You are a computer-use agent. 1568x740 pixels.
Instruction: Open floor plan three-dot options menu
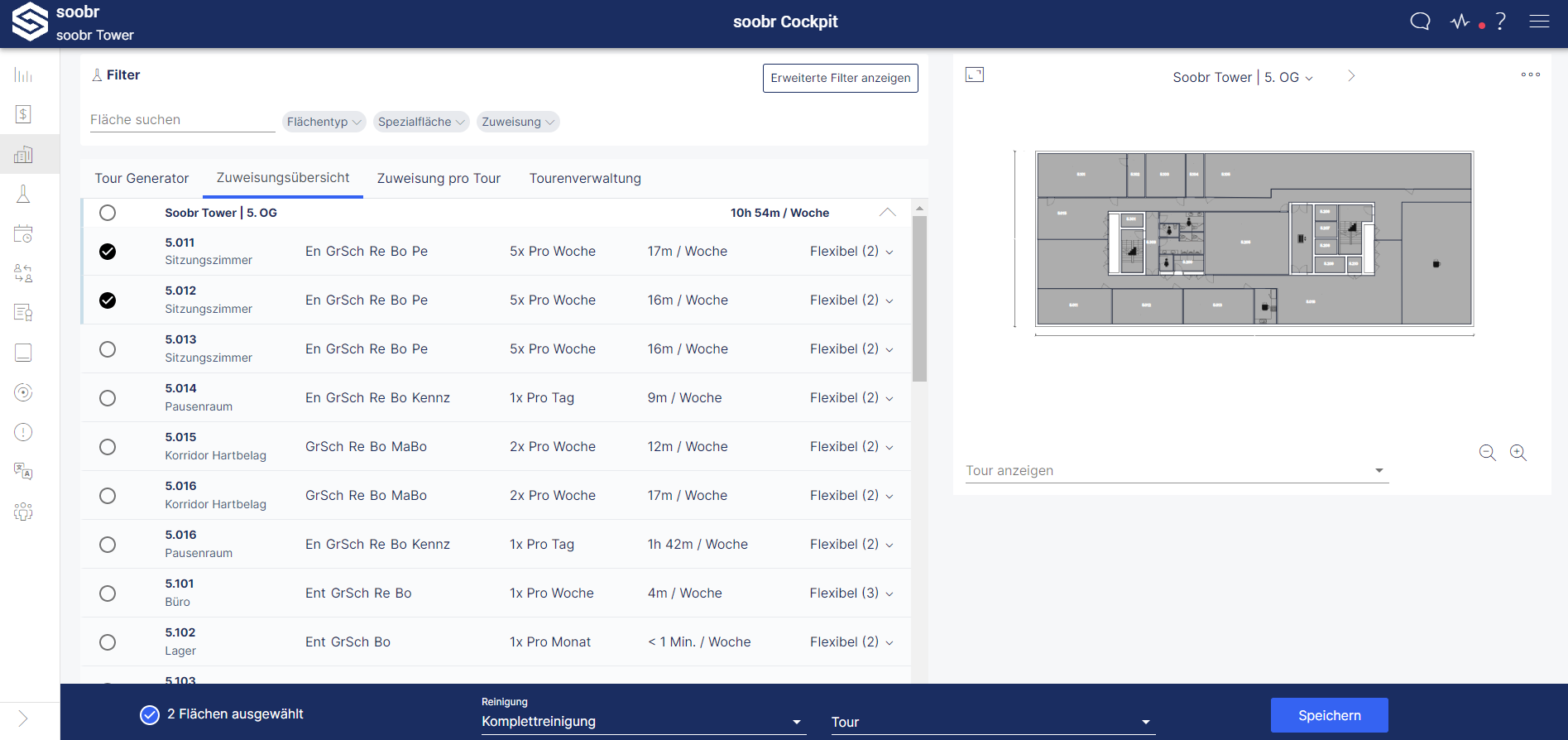(1531, 74)
